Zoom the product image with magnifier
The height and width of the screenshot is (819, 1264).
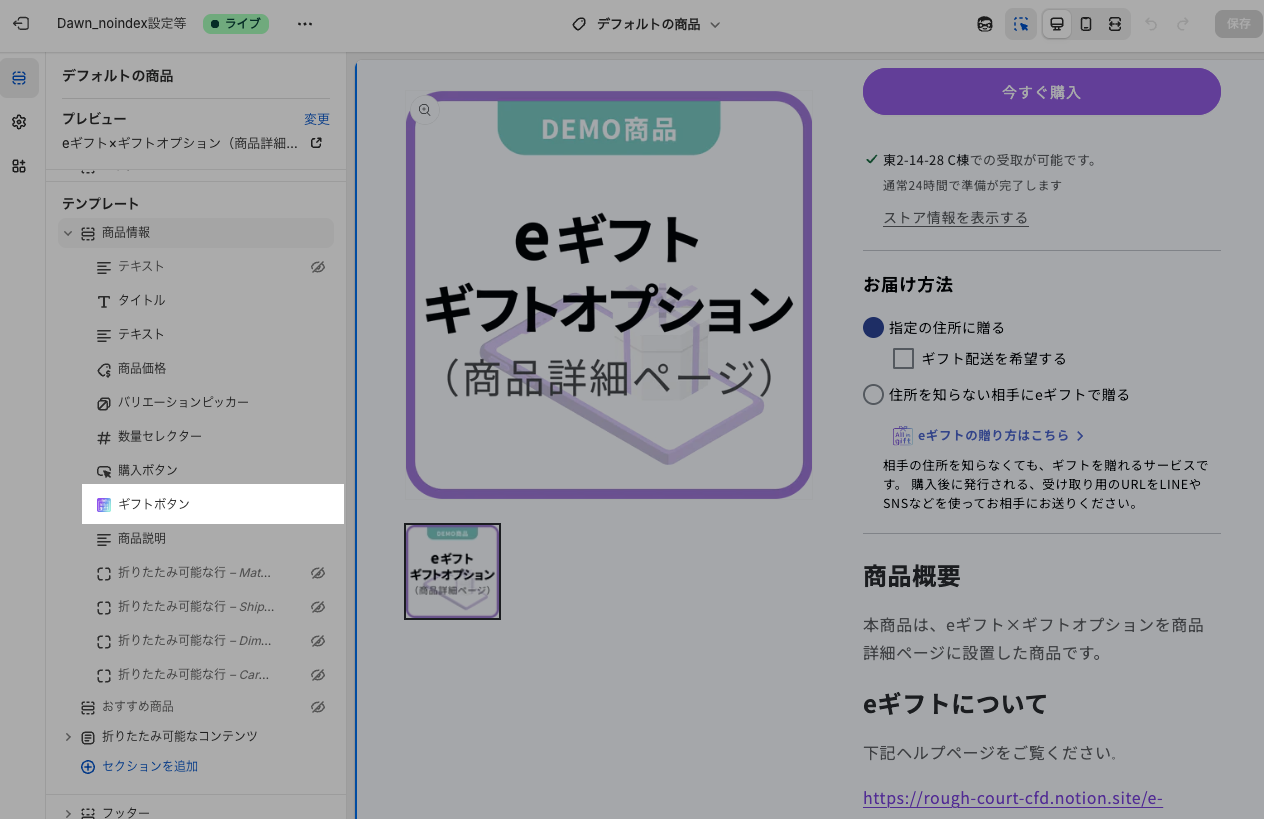click(x=425, y=110)
